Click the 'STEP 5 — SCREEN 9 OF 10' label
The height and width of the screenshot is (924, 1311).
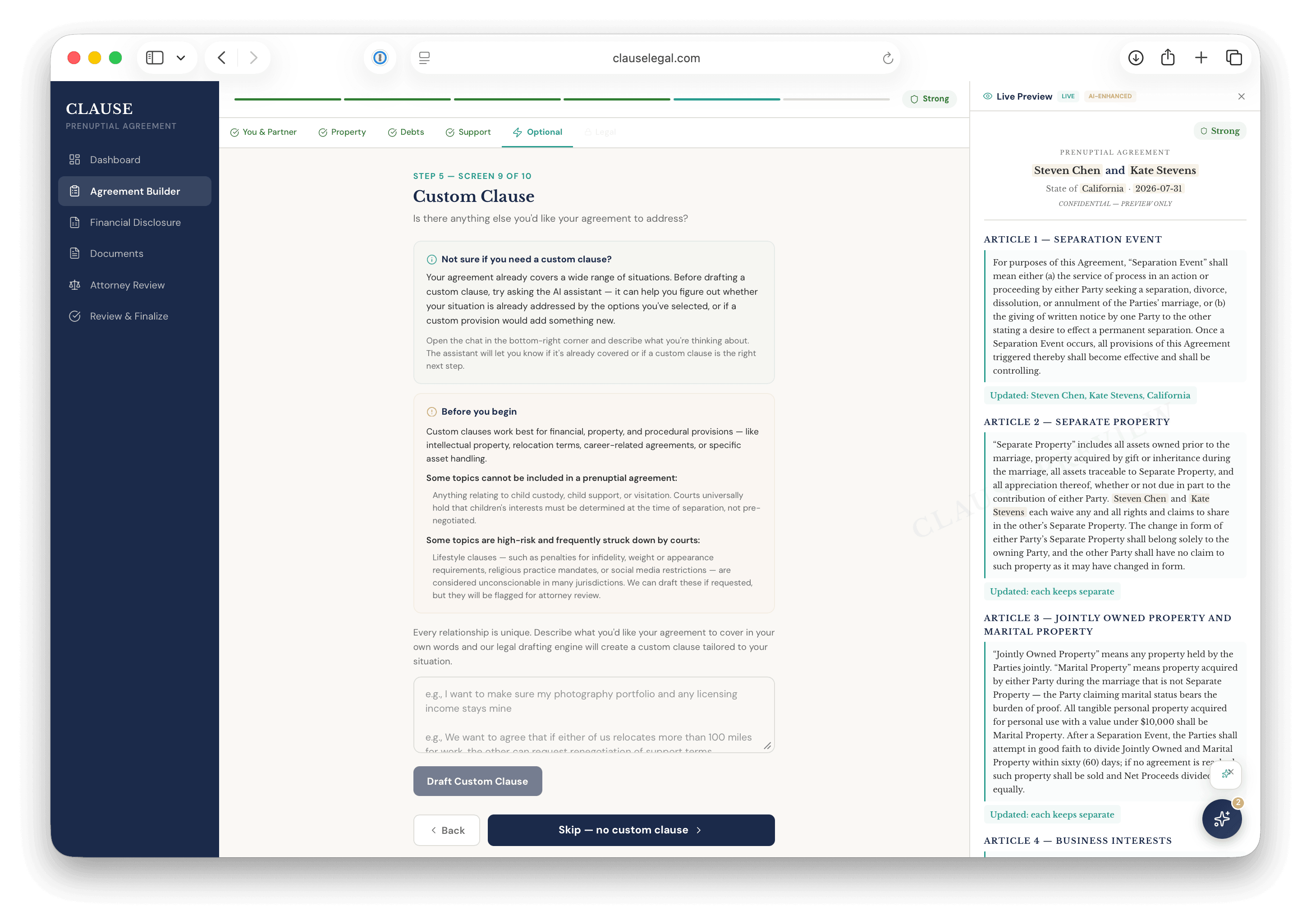pos(472,176)
